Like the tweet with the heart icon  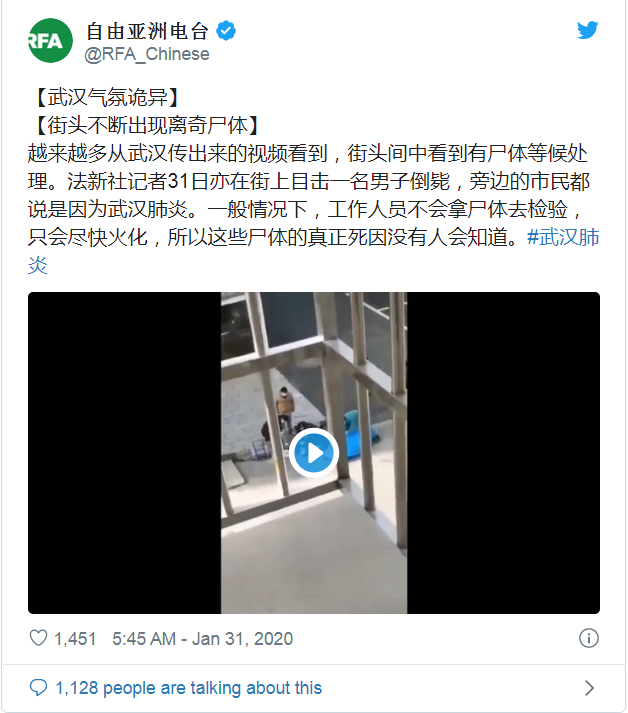[38, 638]
